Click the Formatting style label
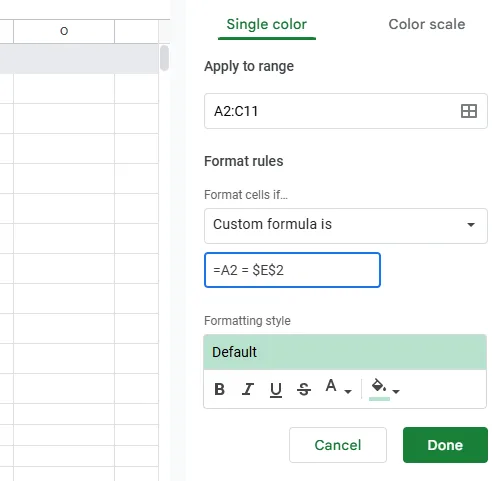The height and width of the screenshot is (481, 503). click(x=247, y=321)
